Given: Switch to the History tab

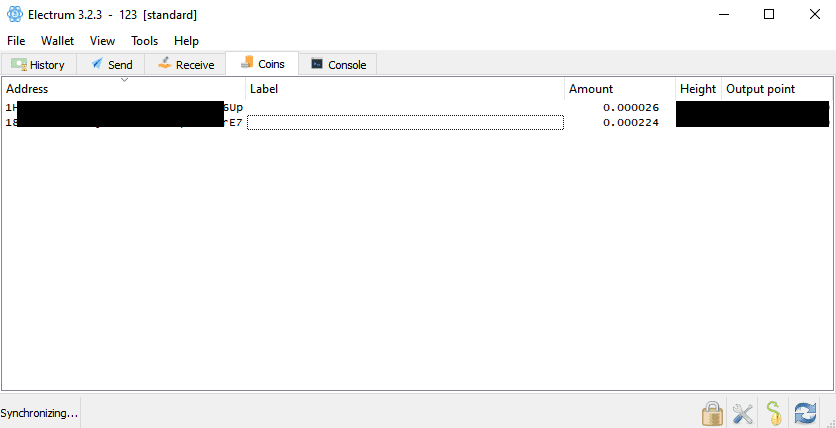Looking at the screenshot, I should click(38, 65).
